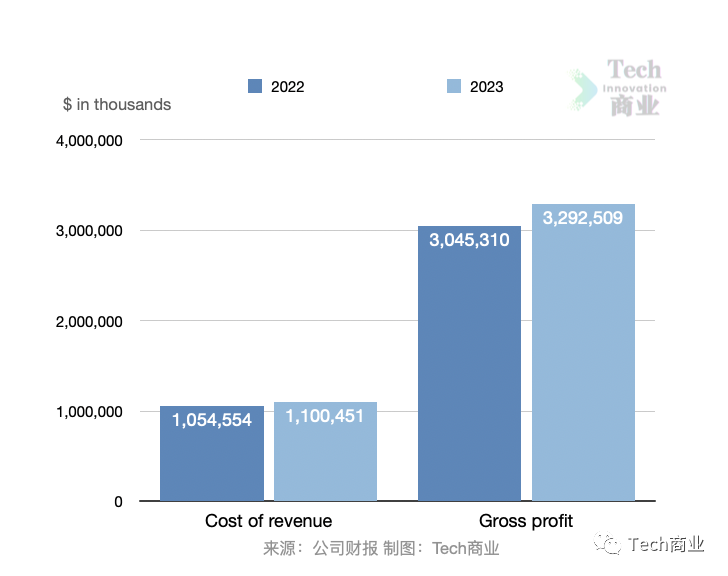The width and height of the screenshot is (728, 576).
Task: Click the green arrow logo icon
Action: click(x=583, y=90)
